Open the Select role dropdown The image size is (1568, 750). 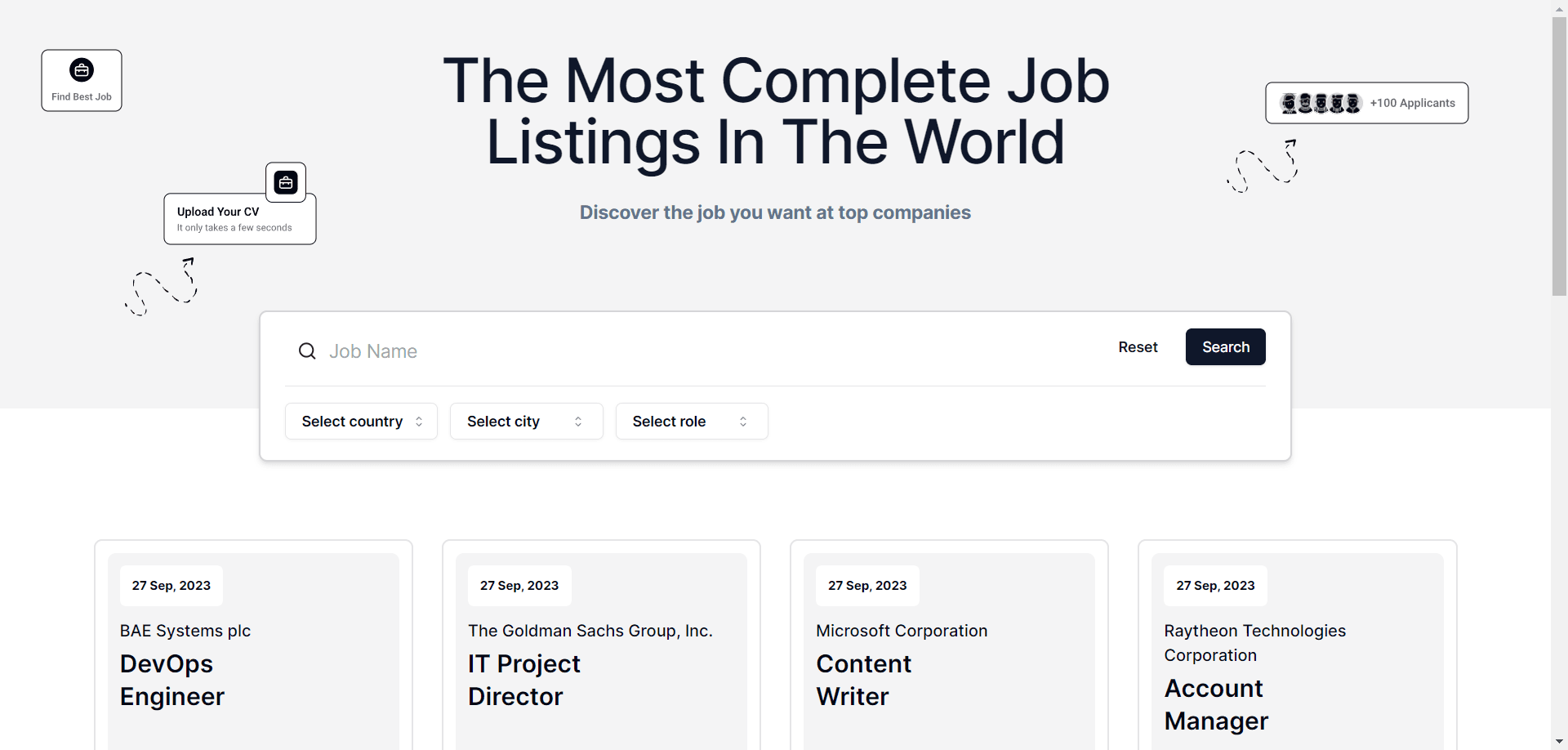point(691,422)
